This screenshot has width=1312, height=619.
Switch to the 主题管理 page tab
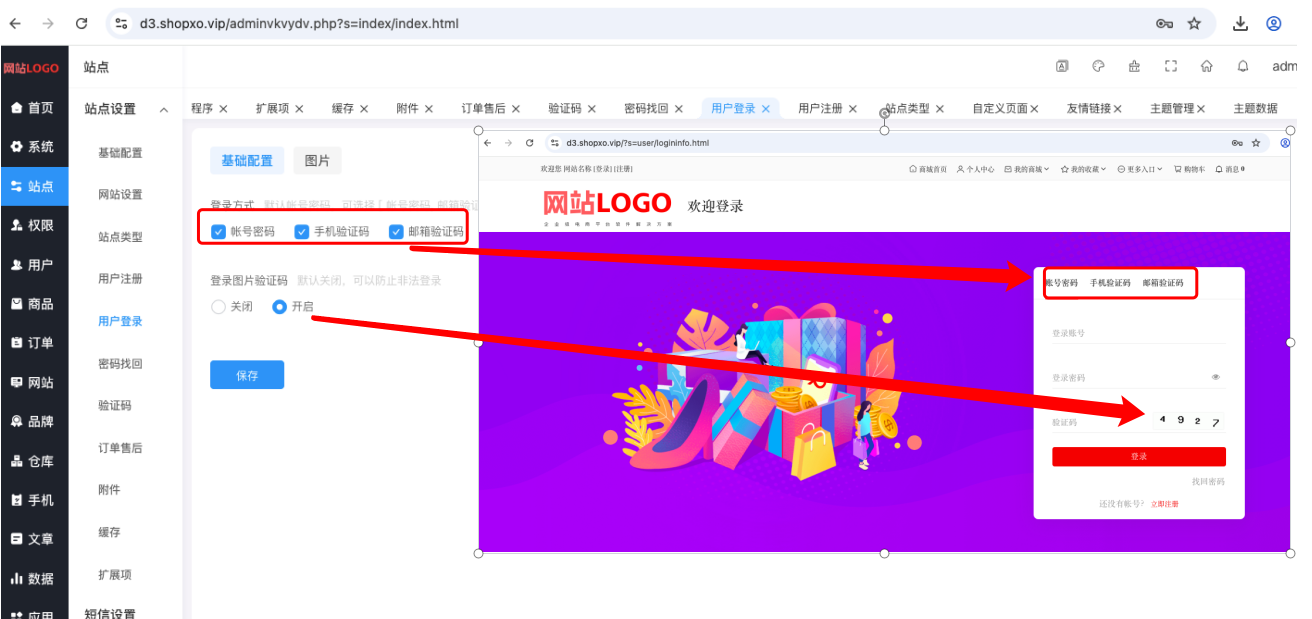[x=1172, y=108]
